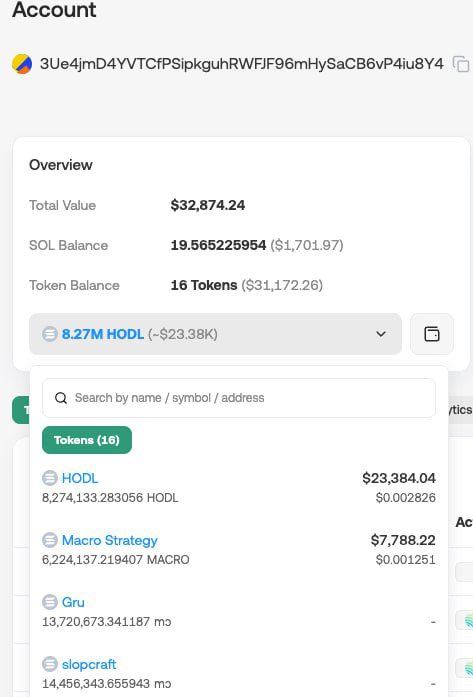Click the 8.27M HODL amount text
The image size is (473, 697).
pos(103,334)
